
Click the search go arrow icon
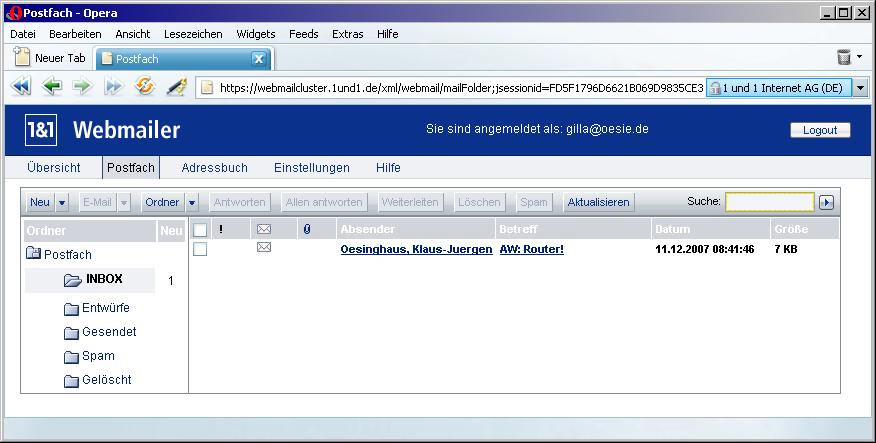pos(826,202)
